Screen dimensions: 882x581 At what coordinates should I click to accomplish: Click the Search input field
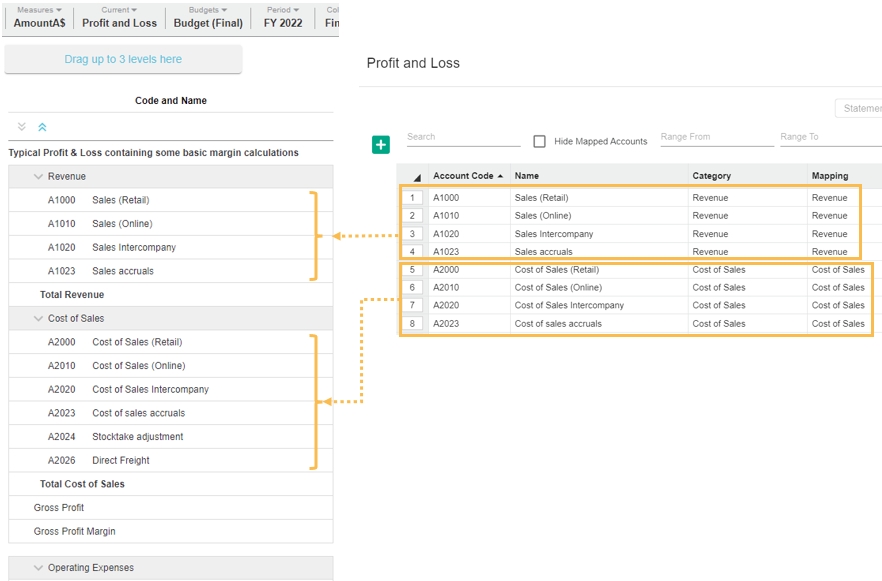(x=463, y=137)
